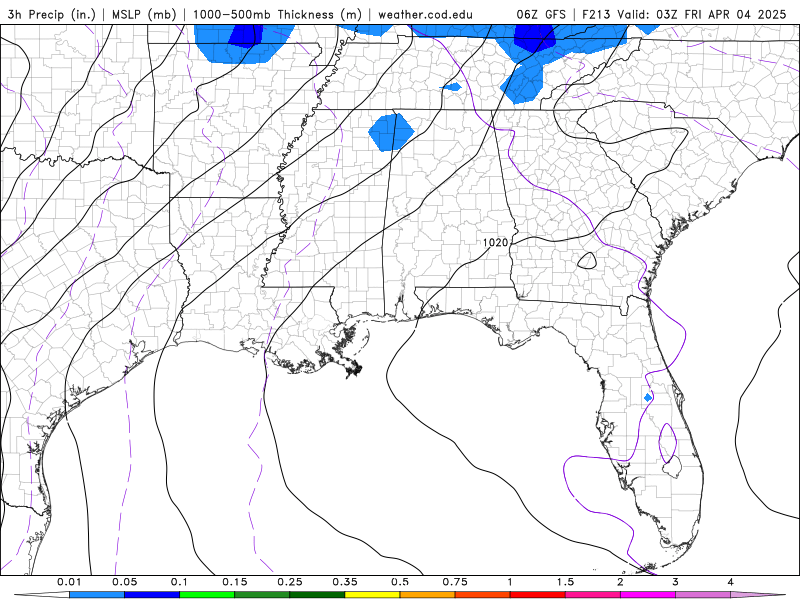Click the '0.05' legend value

124,582
